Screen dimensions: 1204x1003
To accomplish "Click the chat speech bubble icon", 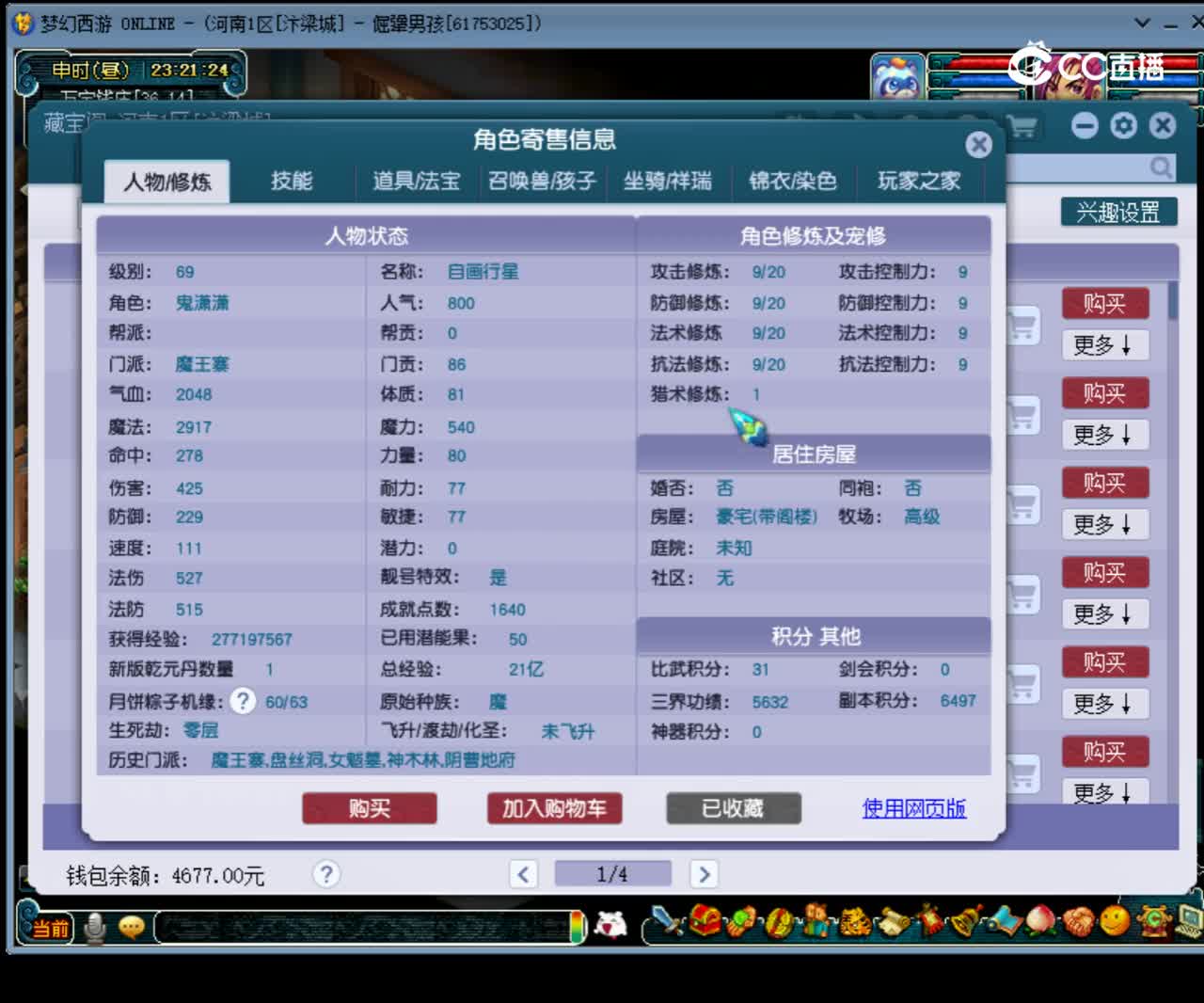I will tap(131, 928).
